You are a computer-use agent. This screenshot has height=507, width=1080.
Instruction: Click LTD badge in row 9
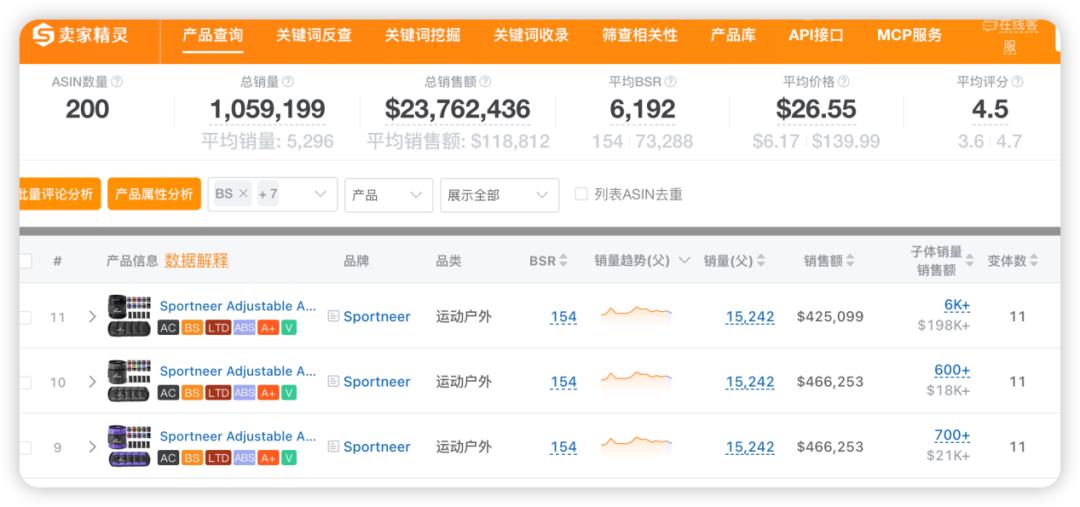click(x=218, y=458)
